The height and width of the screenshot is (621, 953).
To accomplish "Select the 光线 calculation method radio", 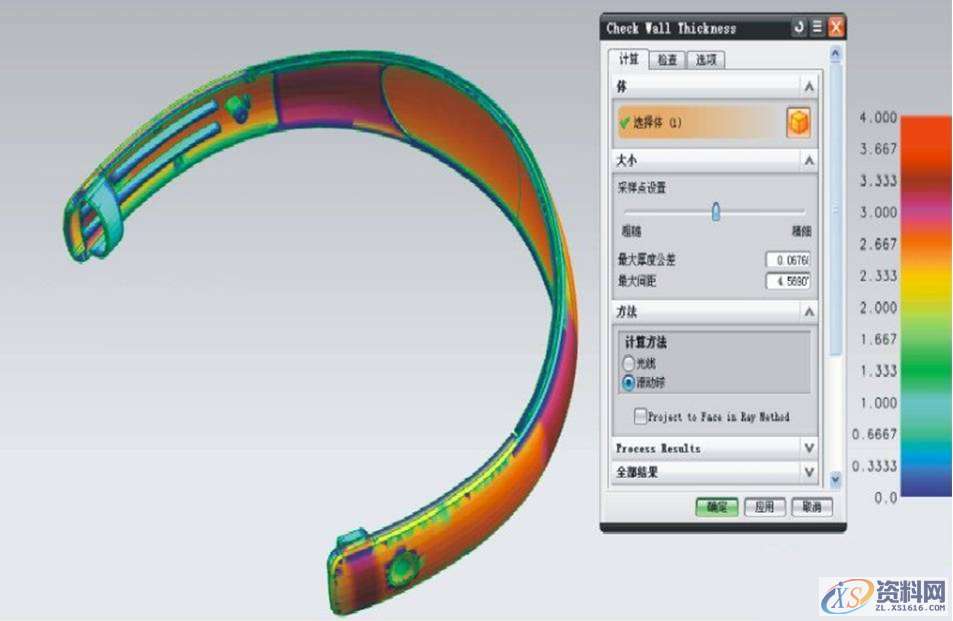I will (629, 364).
